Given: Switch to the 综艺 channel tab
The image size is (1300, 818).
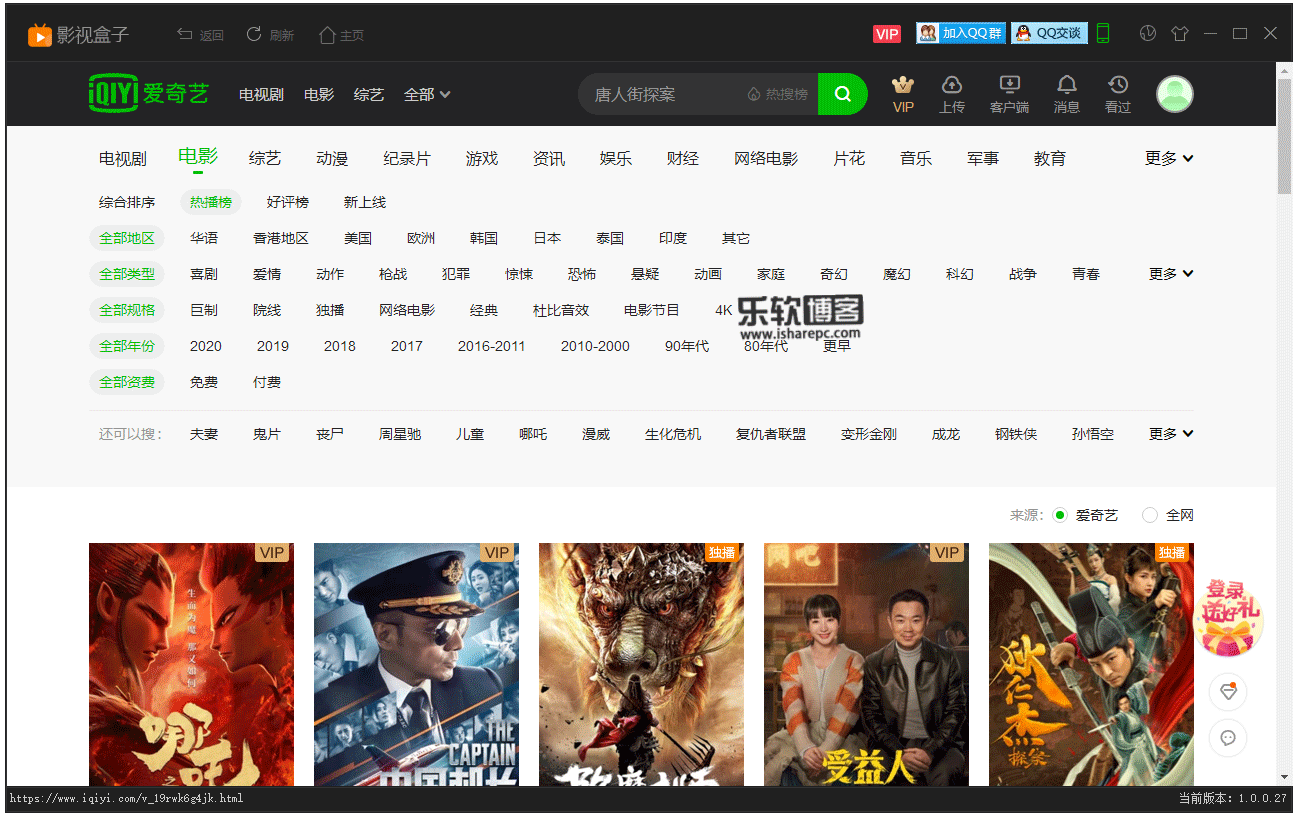Looking at the screenshot, I should pos(265,158).
